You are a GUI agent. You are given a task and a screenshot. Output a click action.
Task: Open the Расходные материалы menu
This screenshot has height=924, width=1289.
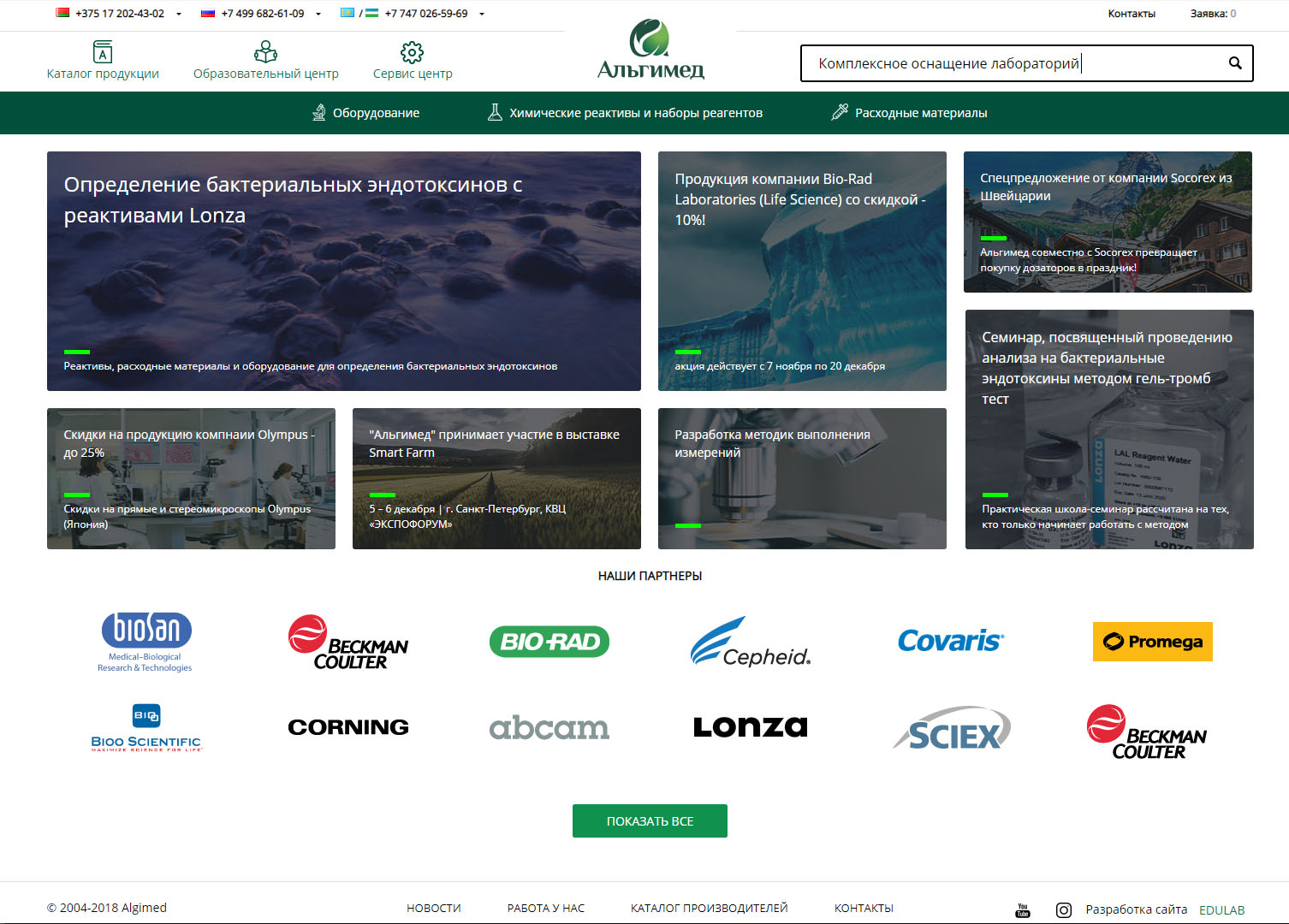click(x=921, y=113)
